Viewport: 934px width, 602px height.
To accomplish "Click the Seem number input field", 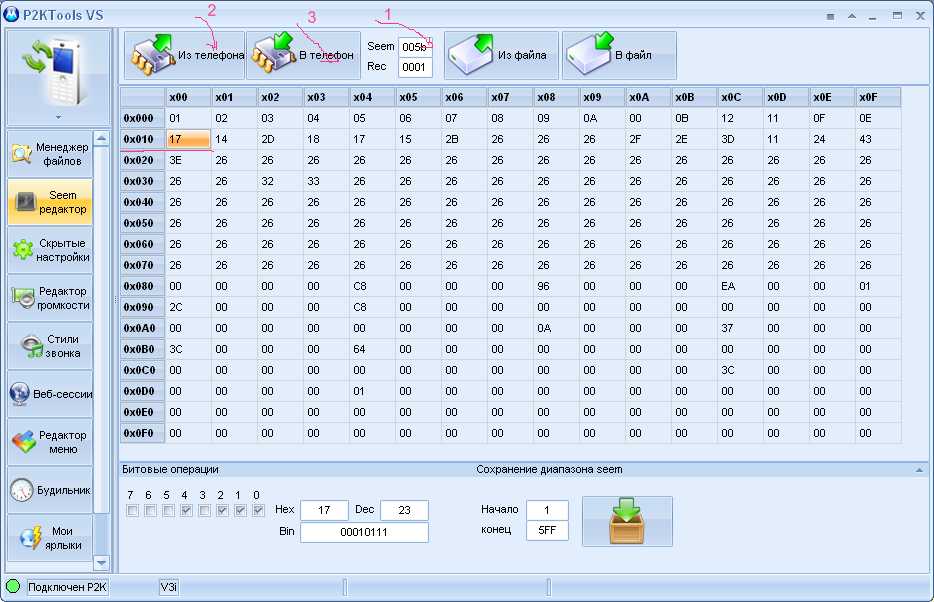I will coord(415,46).
